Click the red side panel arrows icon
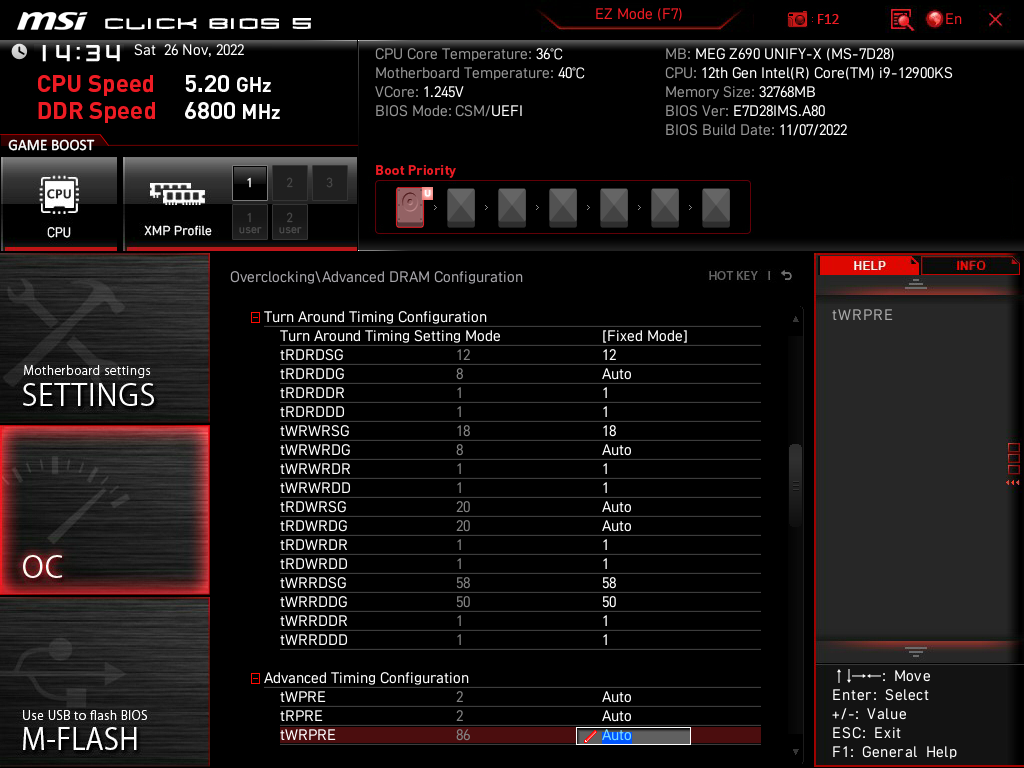This screenshot has width=1024, height=768. pos(1013,483)
